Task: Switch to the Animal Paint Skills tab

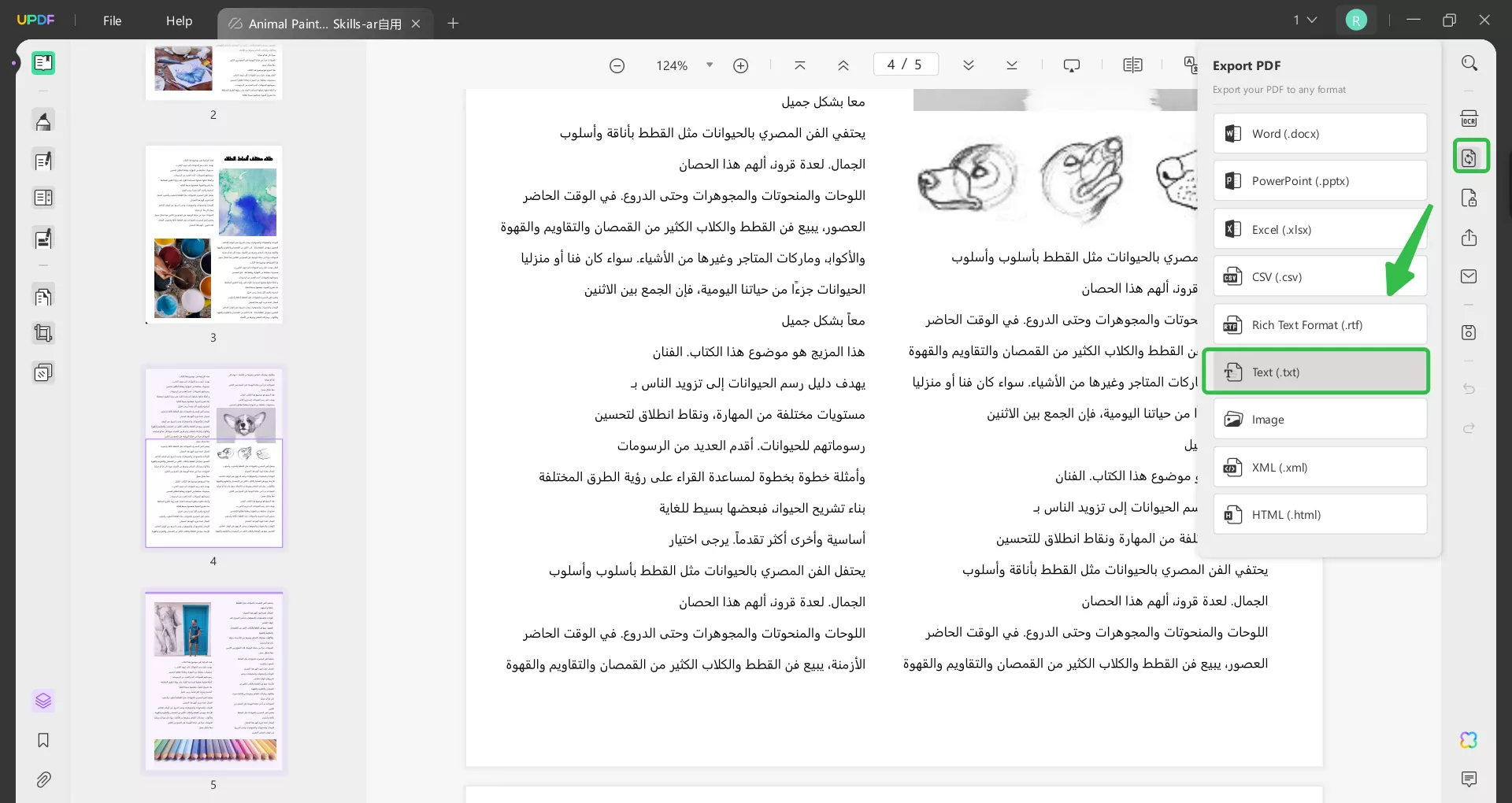Action: coord(315,23)
